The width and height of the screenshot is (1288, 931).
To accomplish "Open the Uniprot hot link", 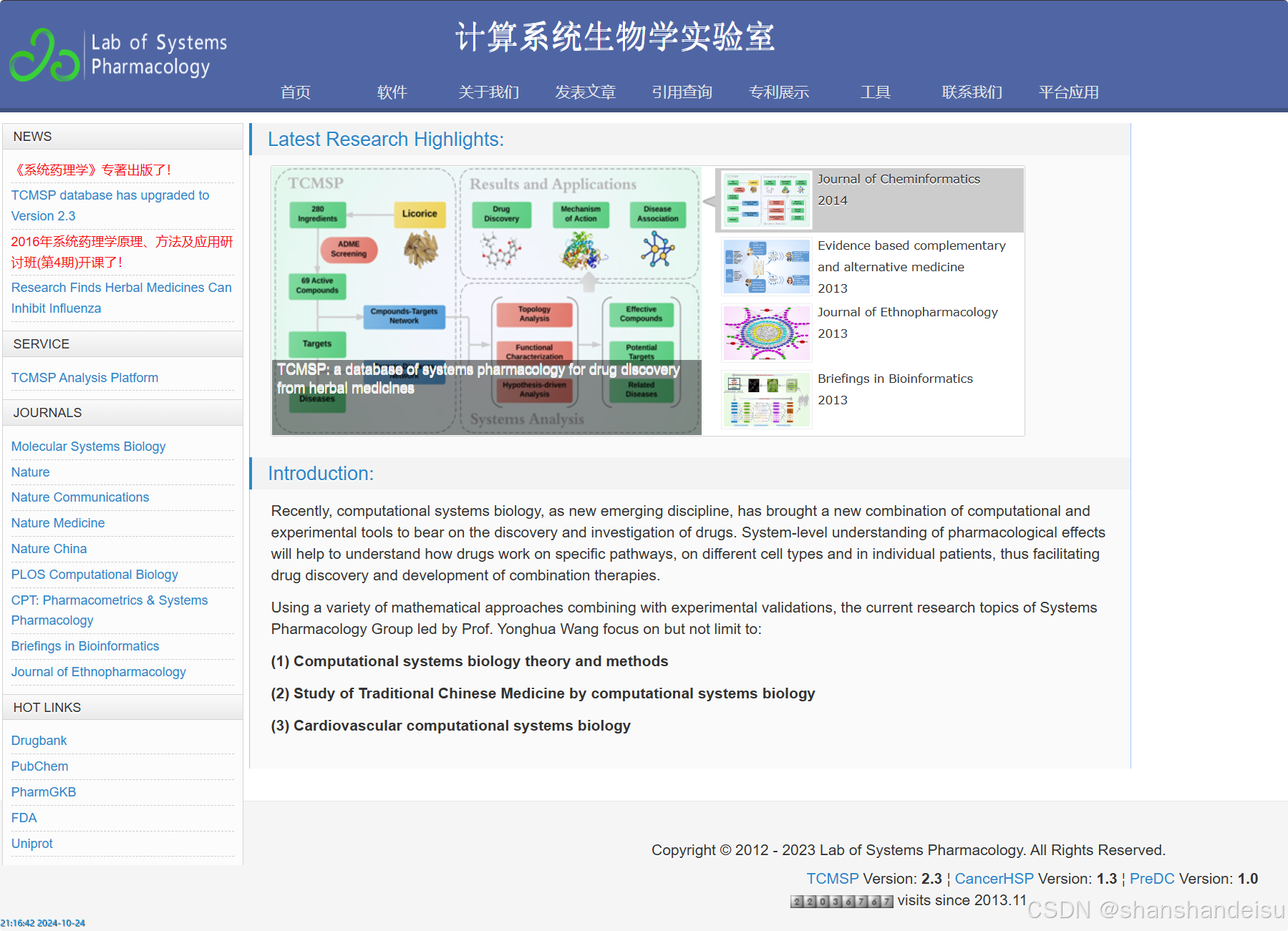I will click(32, 844).
